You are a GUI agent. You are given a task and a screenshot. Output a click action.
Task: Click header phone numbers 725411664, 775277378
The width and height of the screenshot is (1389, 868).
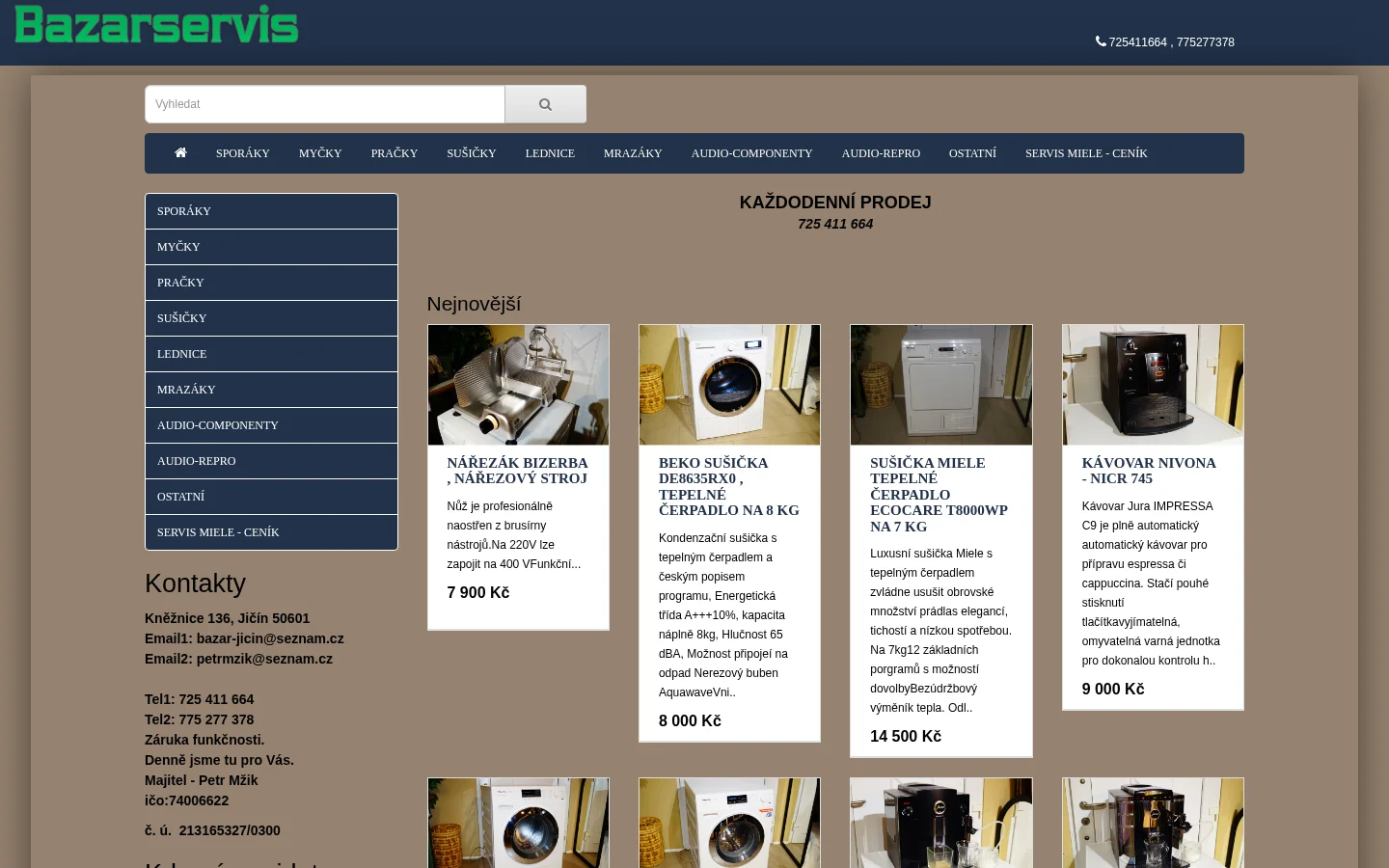pyautogui.click(x=1171, y=42)
